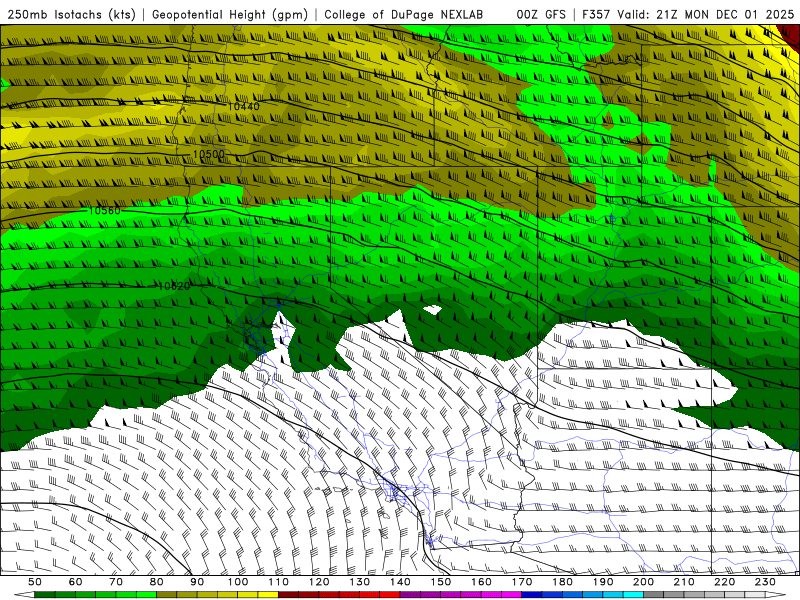Click the 170 knot color bar label
Image resolution: width=800 pixels, height=600 pixels.
click(522, 582)
